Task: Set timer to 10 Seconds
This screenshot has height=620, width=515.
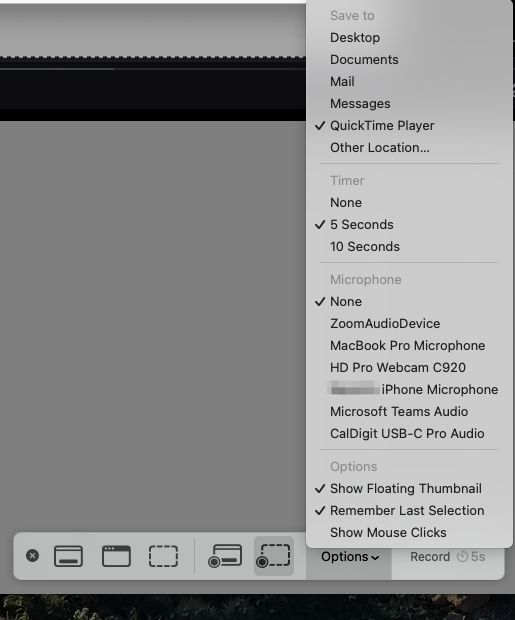Action: [409, 247]
